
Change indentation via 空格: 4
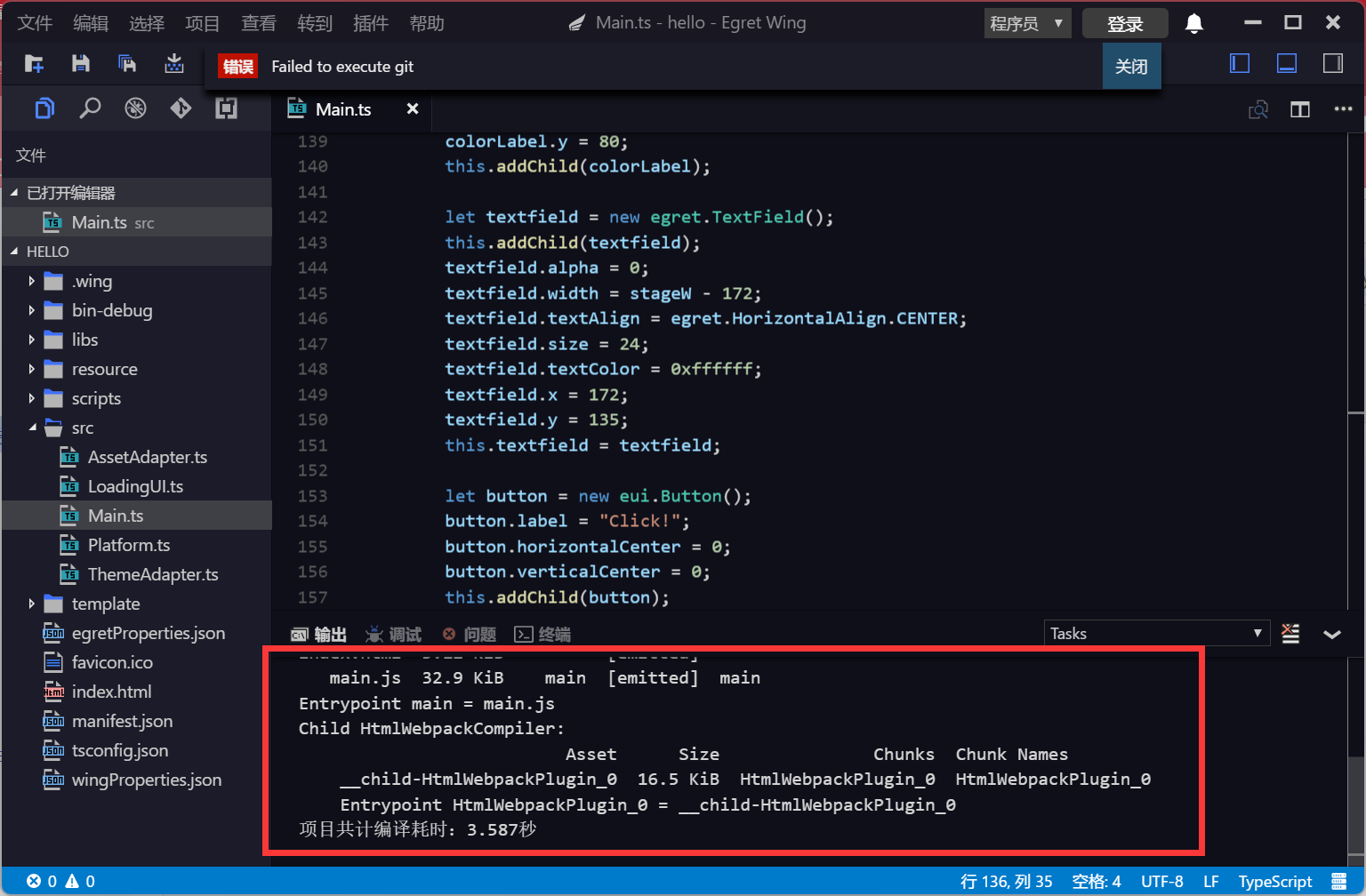[x=1097, y=881]
